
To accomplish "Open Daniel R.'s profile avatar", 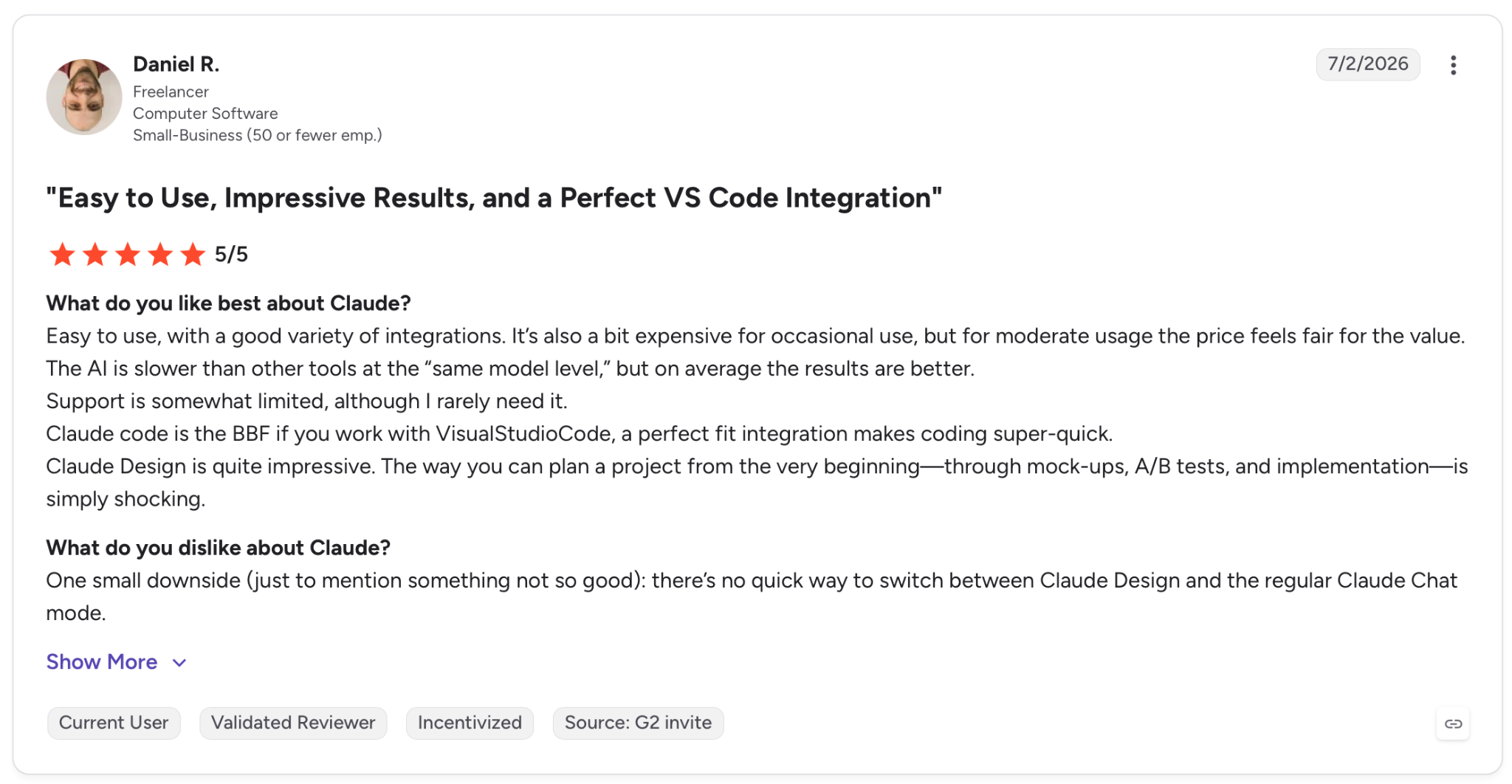I will (84, 97).
